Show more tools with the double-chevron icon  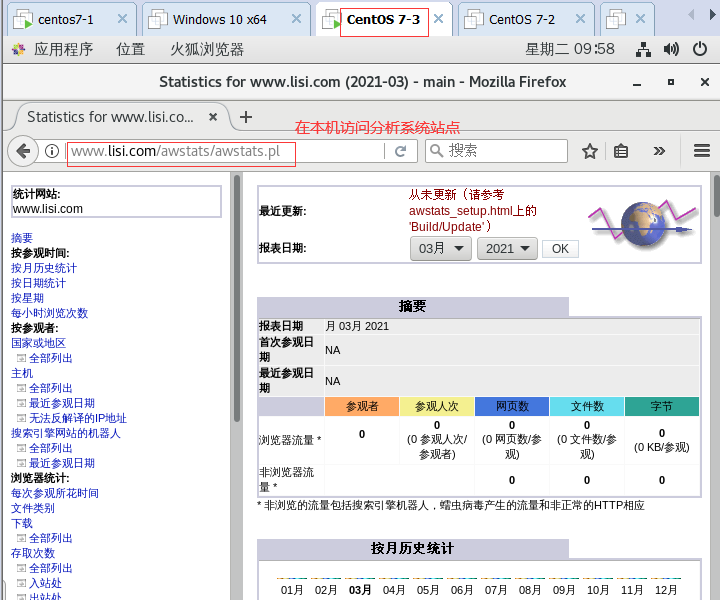tap(659, 151)
